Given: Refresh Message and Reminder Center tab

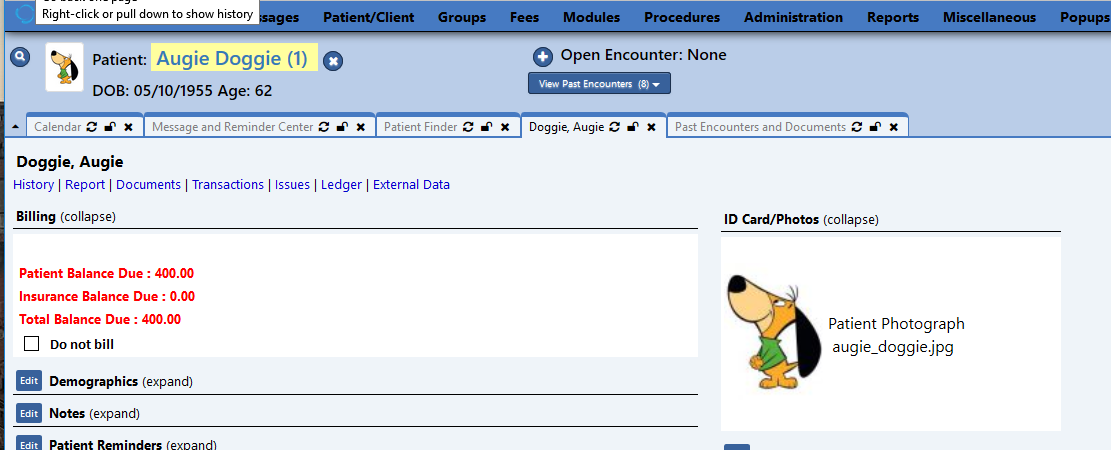Looking at the screenshot, I should pos(324,127).
